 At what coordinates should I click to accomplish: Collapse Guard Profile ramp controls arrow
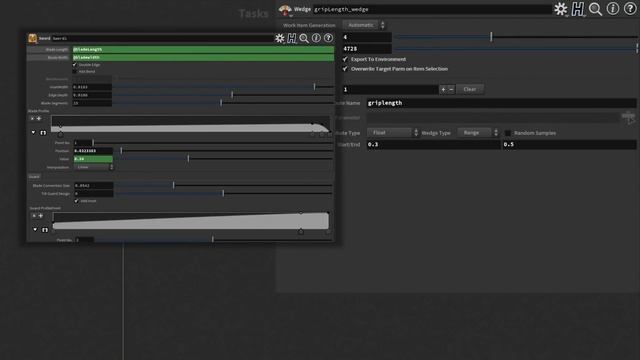coord(35,230)
